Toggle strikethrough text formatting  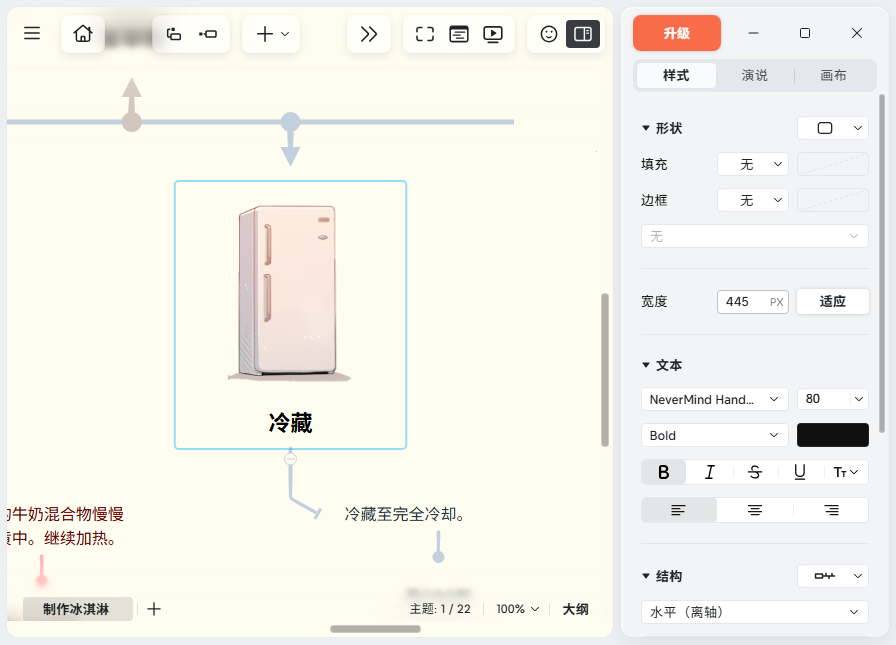coord(754,472)
